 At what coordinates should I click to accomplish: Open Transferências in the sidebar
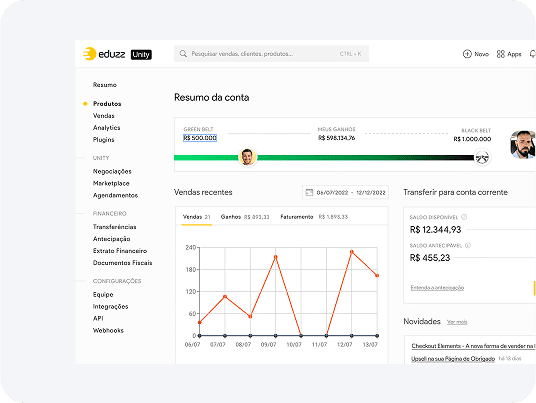click(115, 227)
